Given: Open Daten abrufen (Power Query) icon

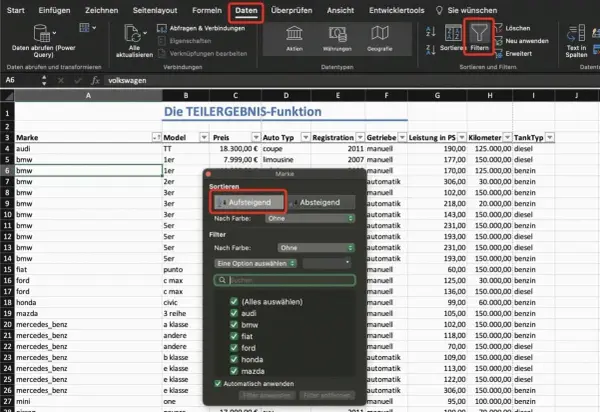Looking at the screenshot, I should pos(42,33).
